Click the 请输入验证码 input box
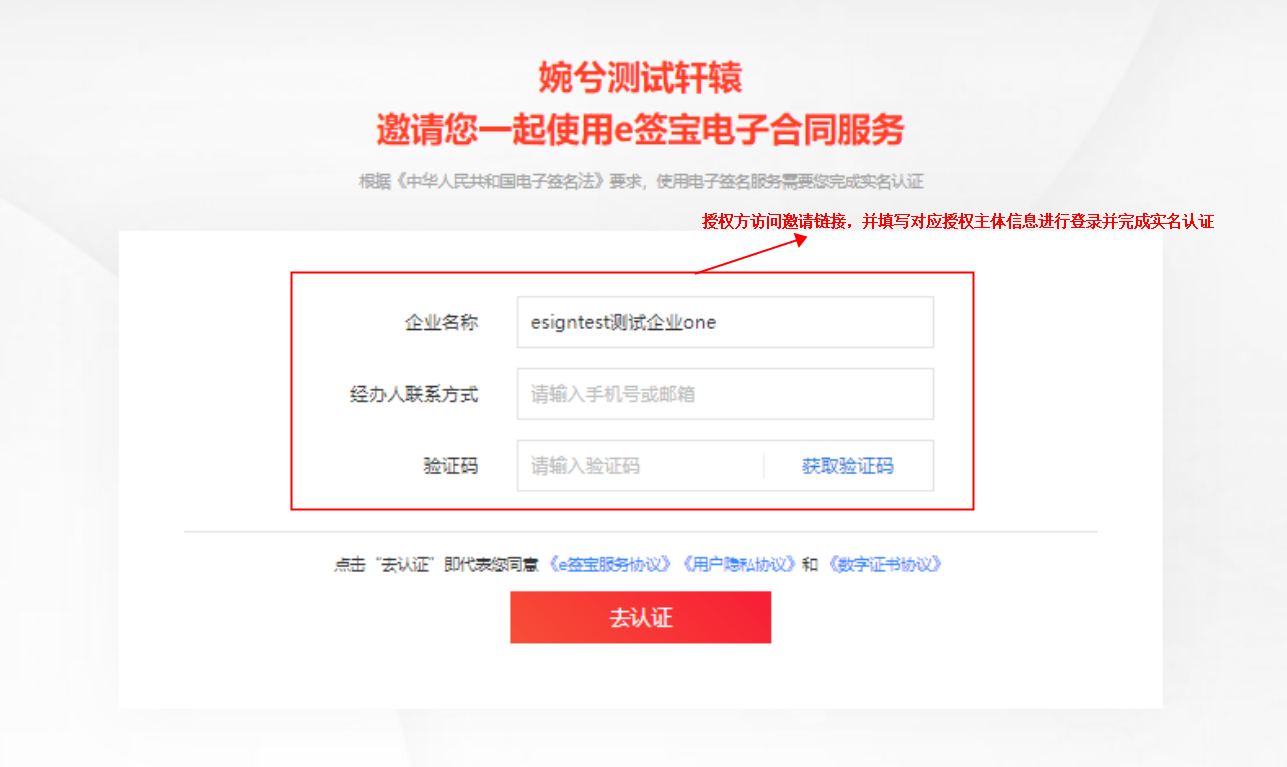This screenshot has width=1287, height=767. coord(640,466)
